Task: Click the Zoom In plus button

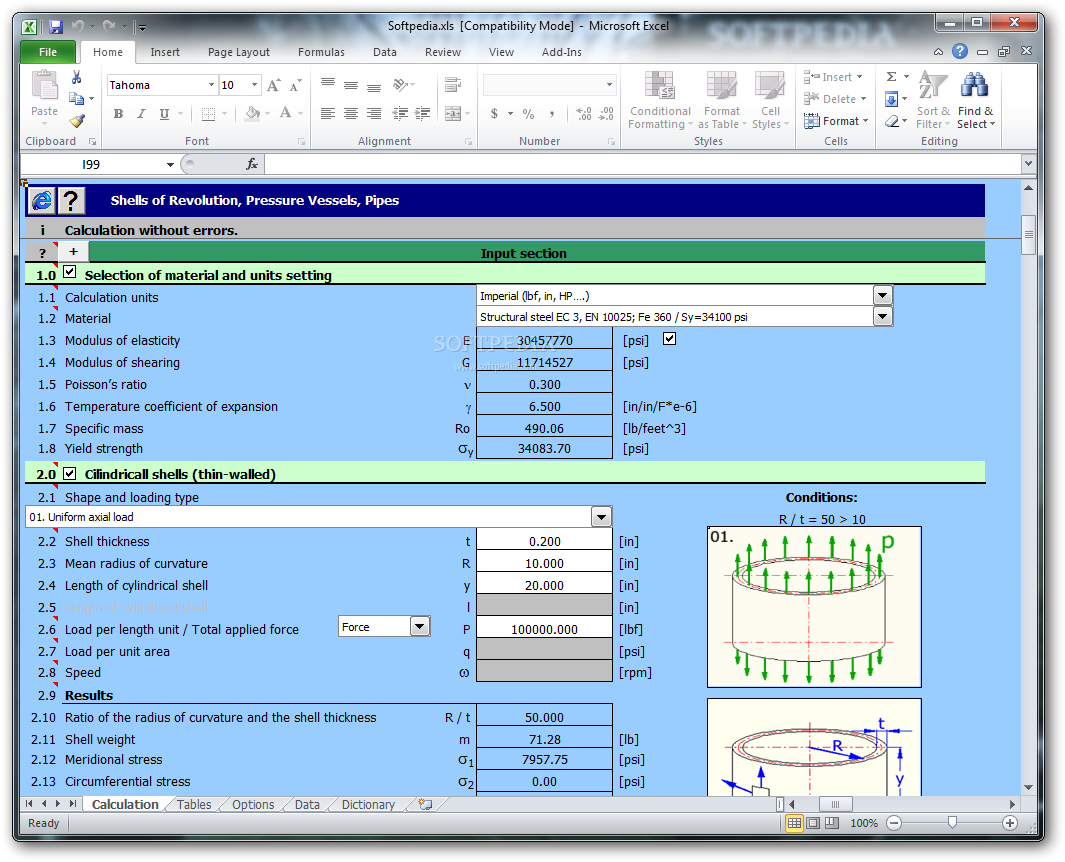Action: pos(1010,823)
